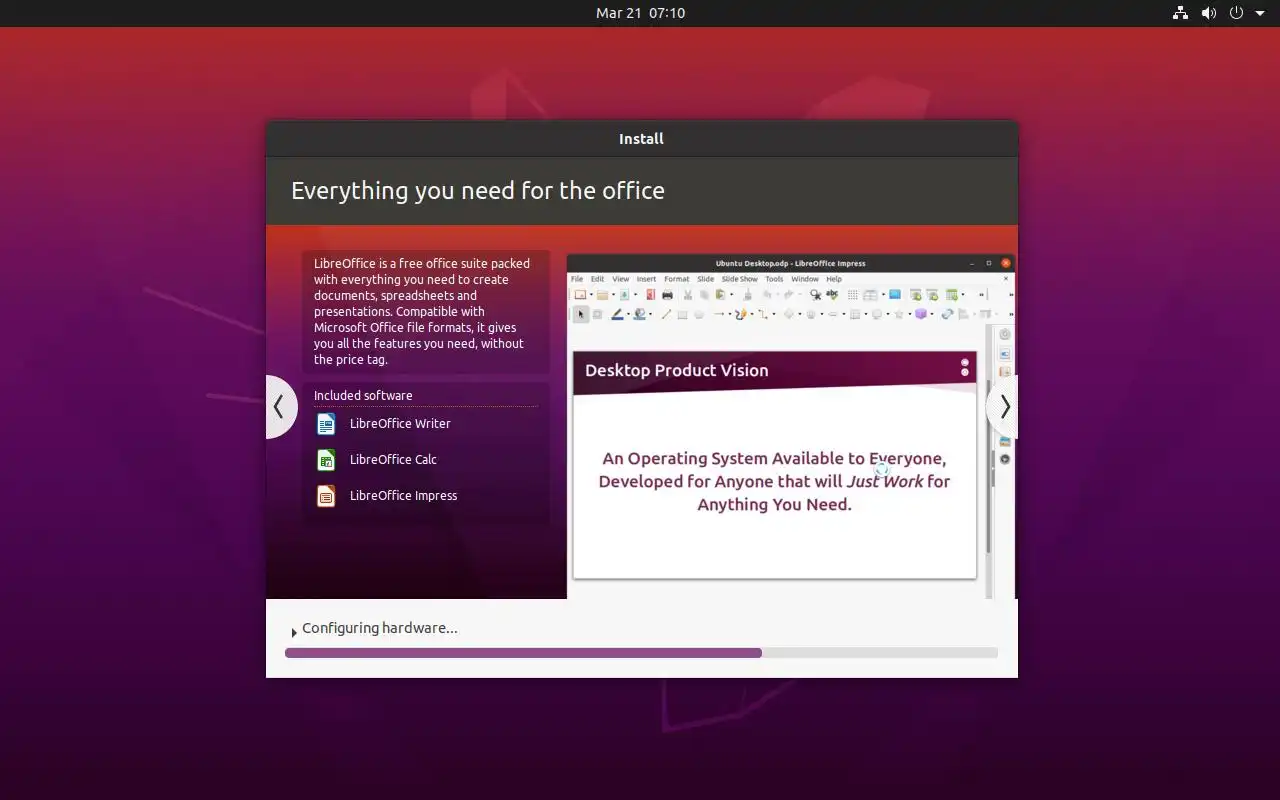Select the LibreOffice Impress label

point(403,496)
